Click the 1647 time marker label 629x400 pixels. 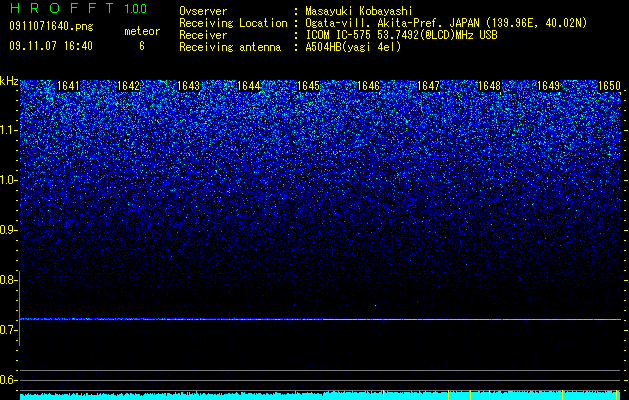pos(428,86)
